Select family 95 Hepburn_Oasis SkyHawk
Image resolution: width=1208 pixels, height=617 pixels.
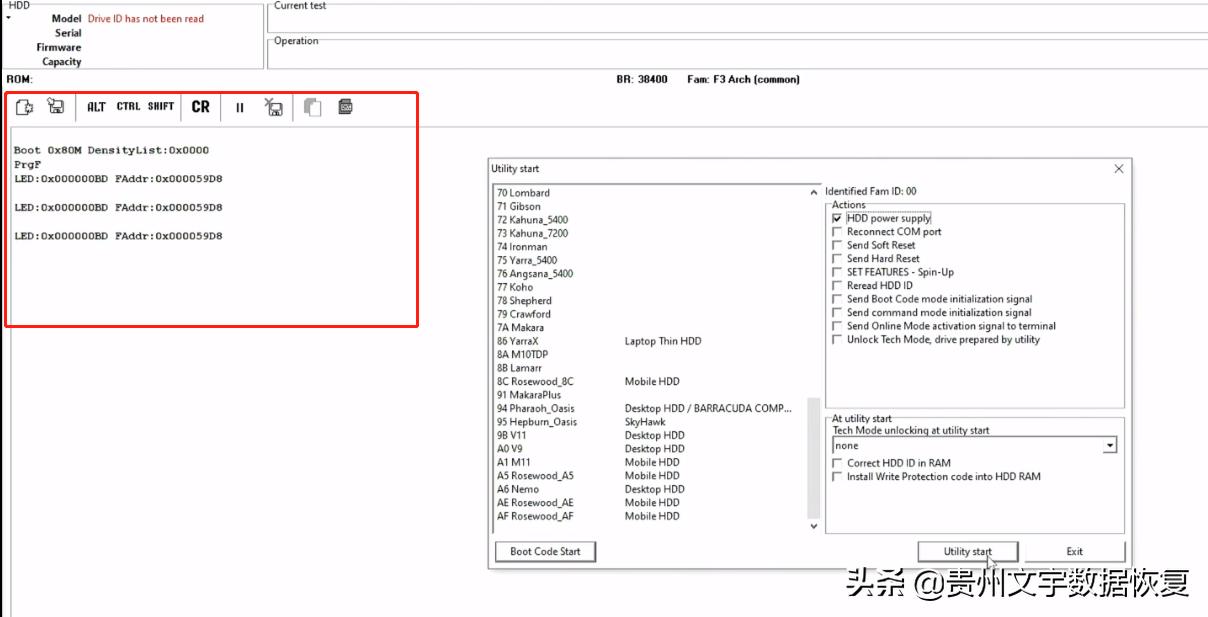coord(651,422)
